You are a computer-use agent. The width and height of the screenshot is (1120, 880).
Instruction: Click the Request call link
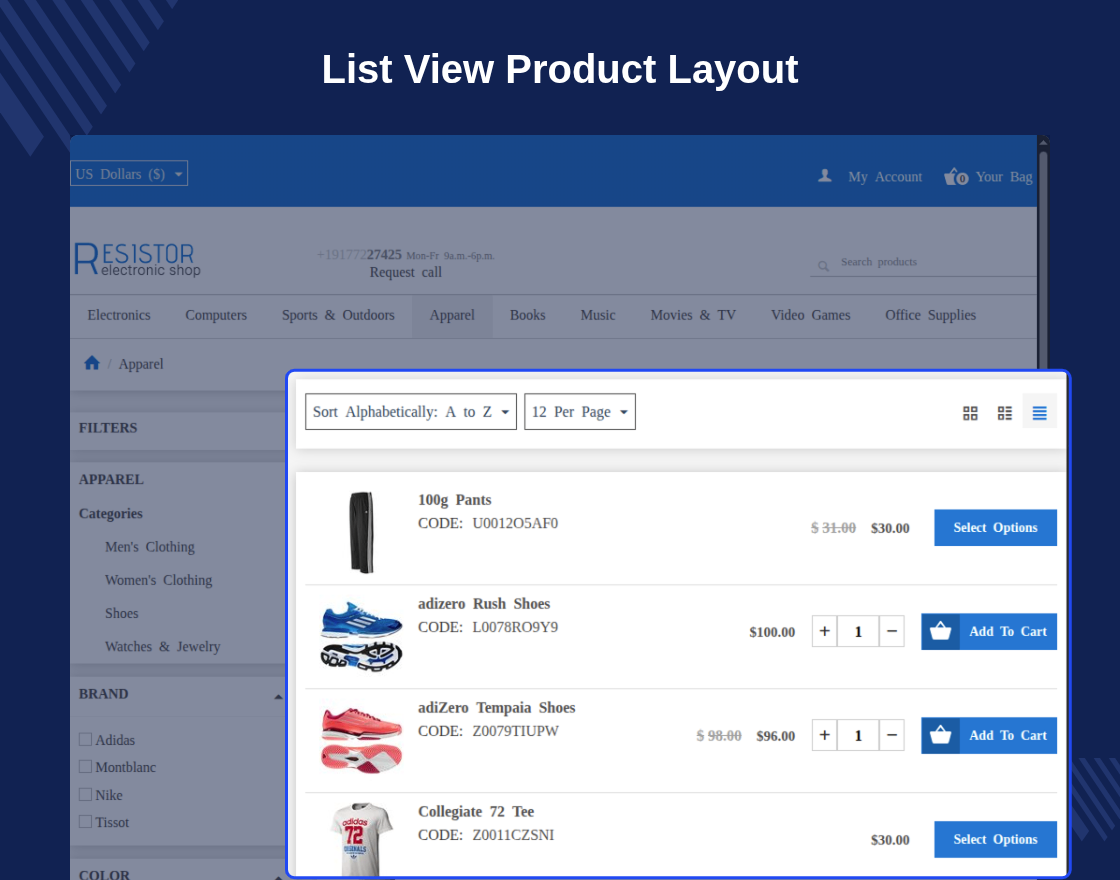click(x=405, y=272)
